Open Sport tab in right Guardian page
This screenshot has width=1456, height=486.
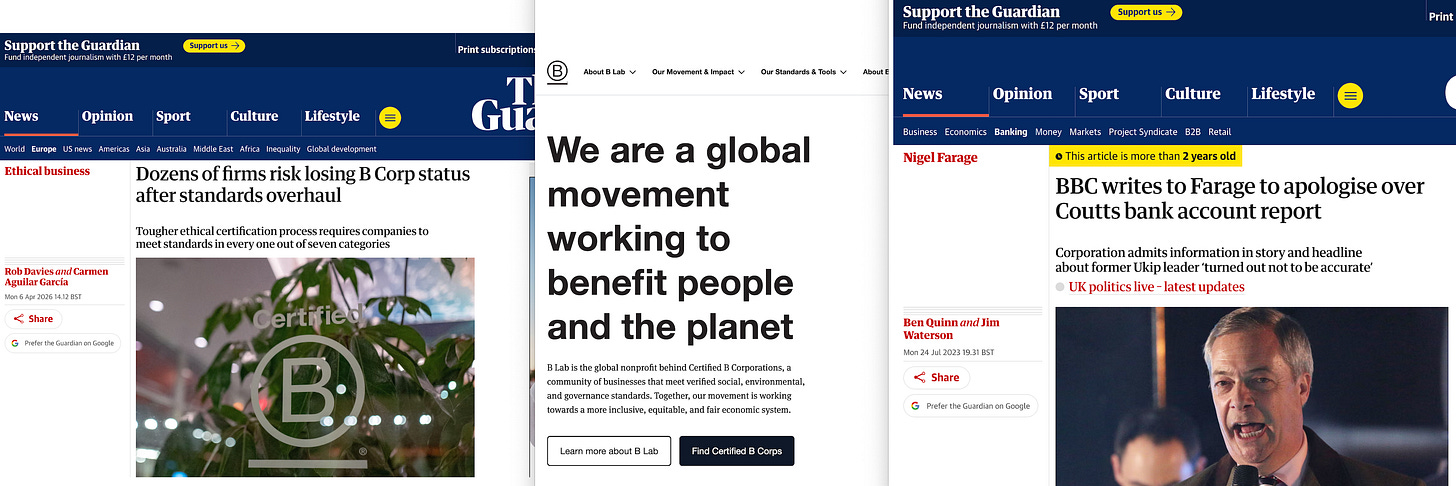pos(1099,94)
